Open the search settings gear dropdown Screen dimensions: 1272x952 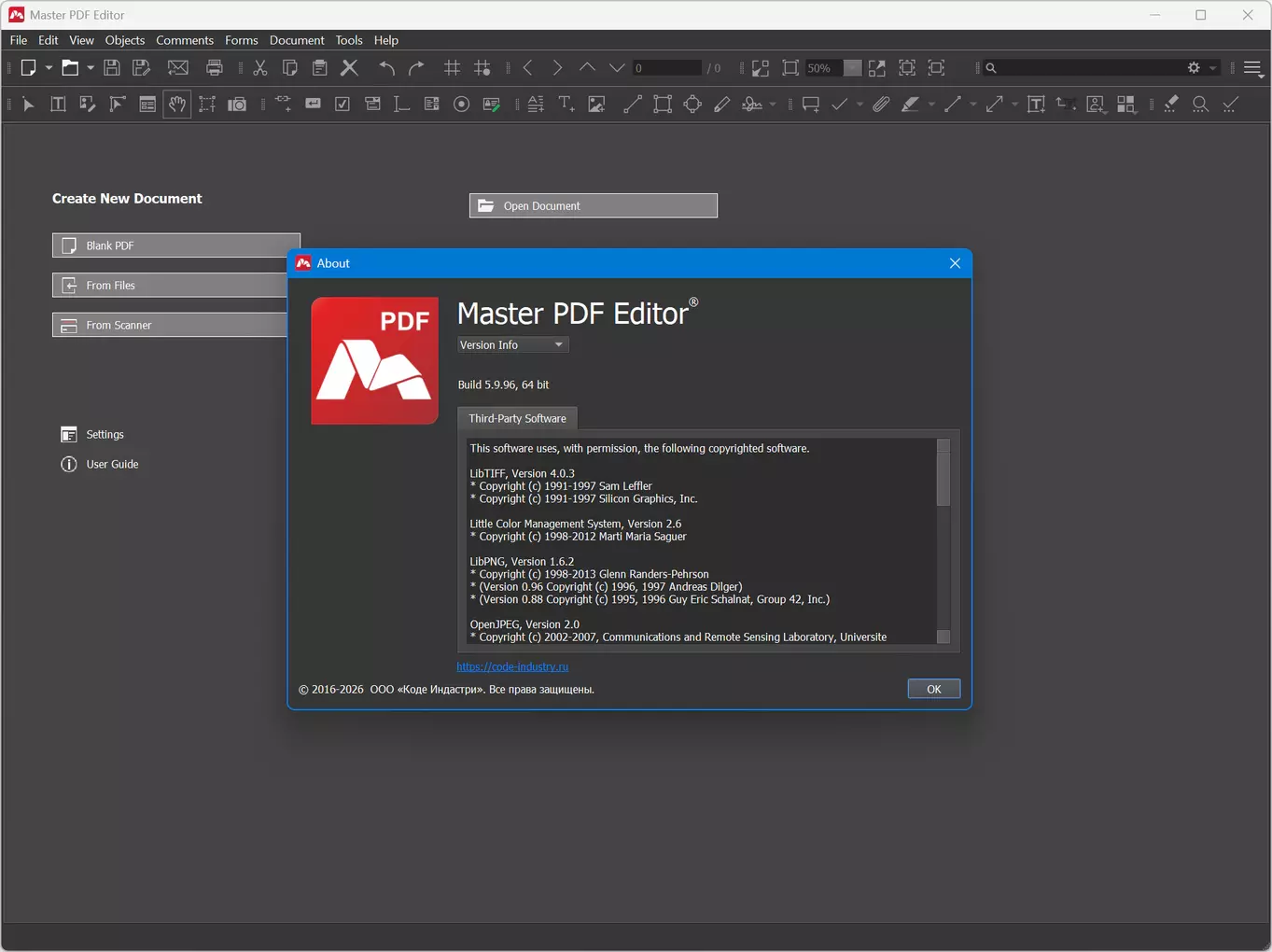[1200, 68]
